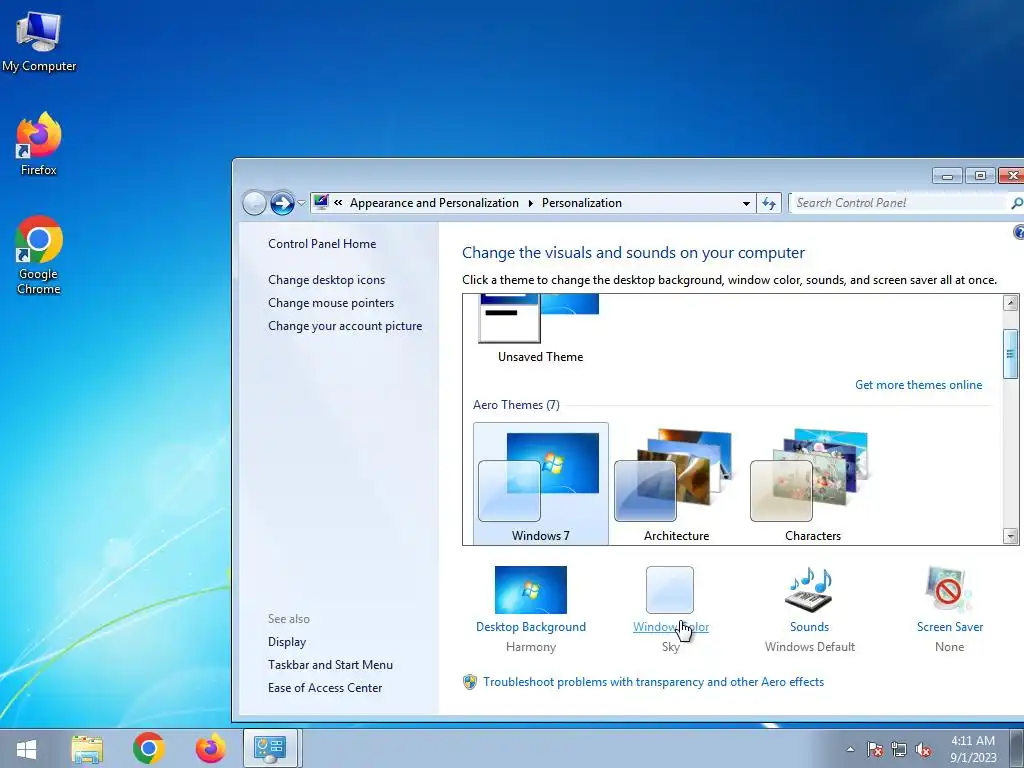The image size is (1024, 768).
Task: Click the muted volume tray icon
Action: [923, 749]
